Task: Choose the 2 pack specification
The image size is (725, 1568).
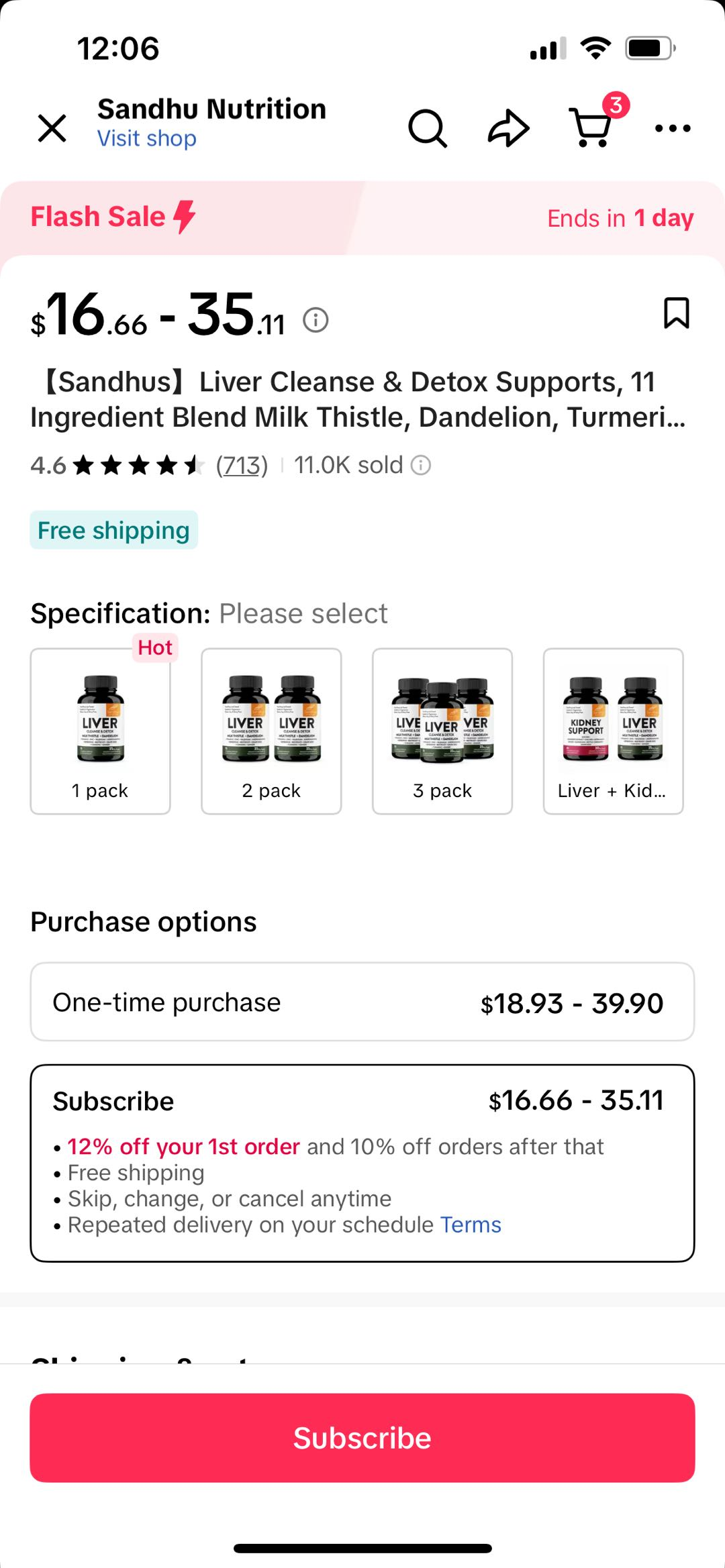Action: point(271,731)
